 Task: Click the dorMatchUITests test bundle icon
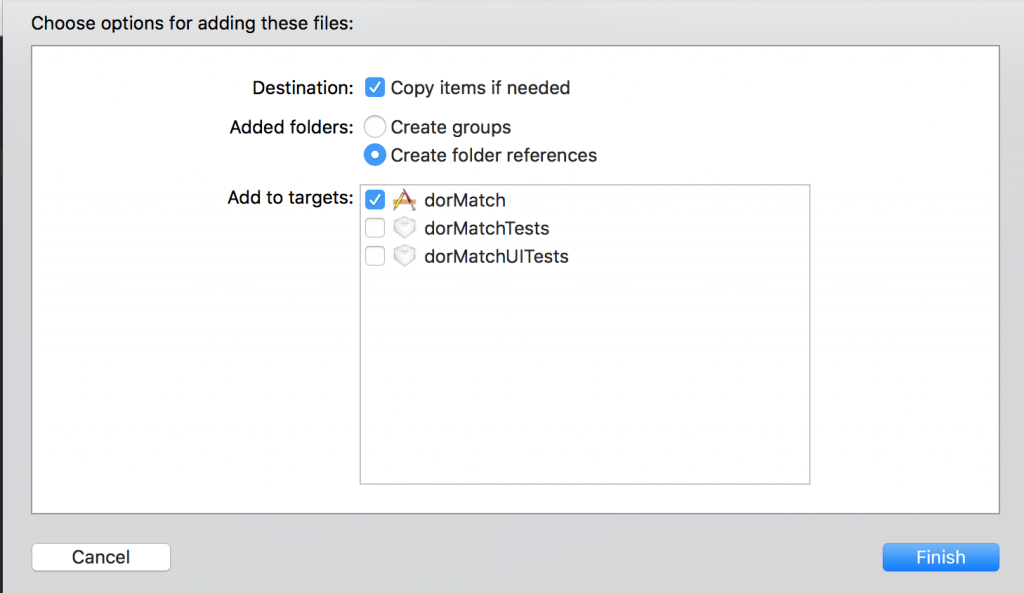(x=404, y=256)
